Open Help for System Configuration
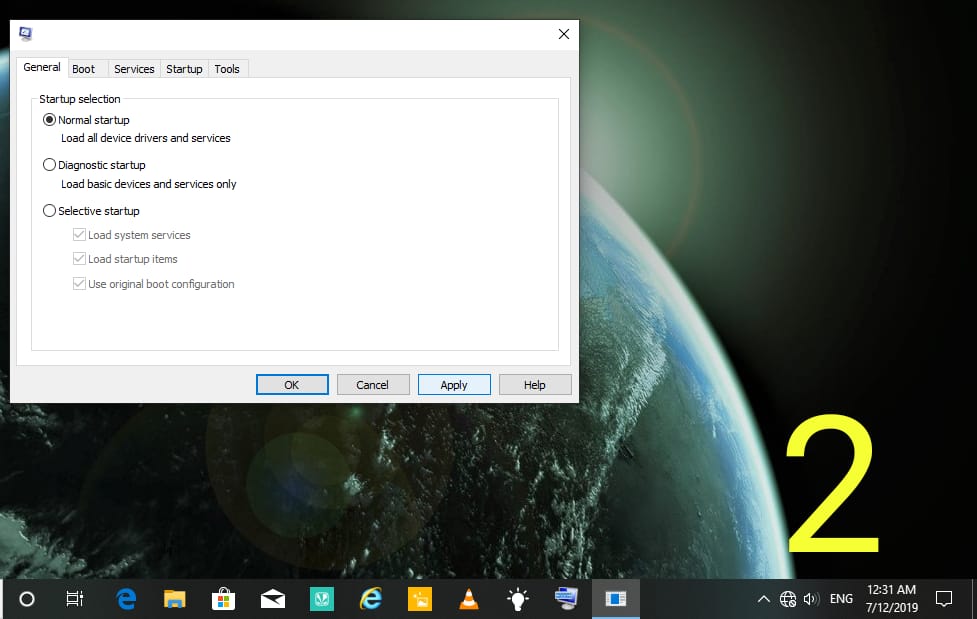This screenshot has width=977, height=619. 535,385
